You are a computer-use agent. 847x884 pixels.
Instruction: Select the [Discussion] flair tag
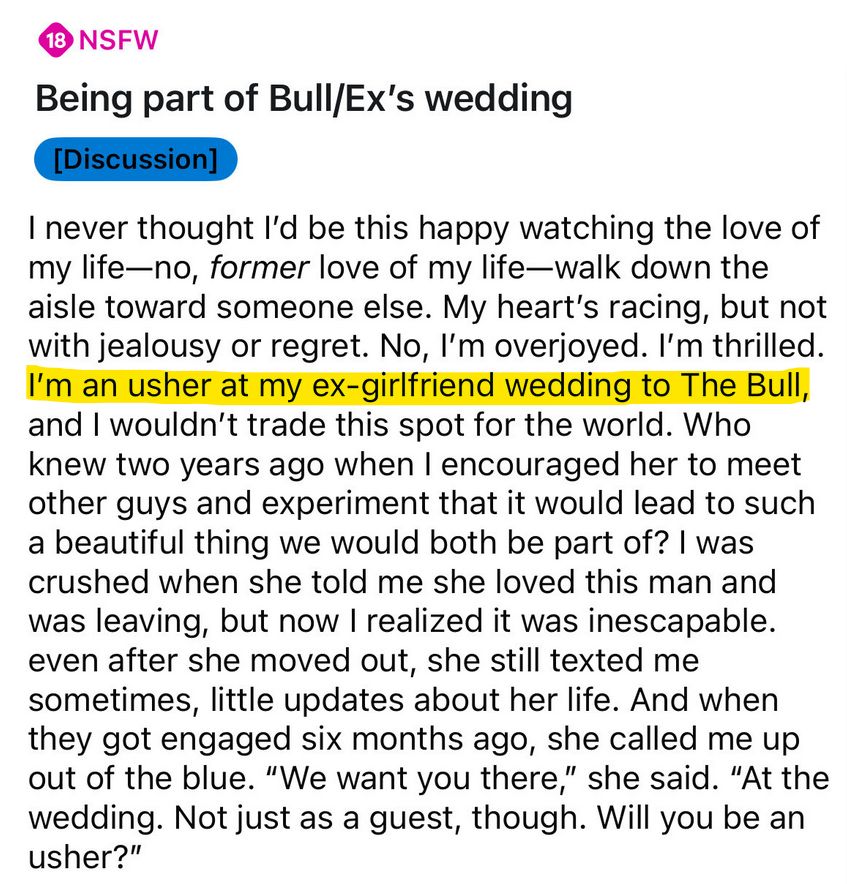tap(135, 160)
